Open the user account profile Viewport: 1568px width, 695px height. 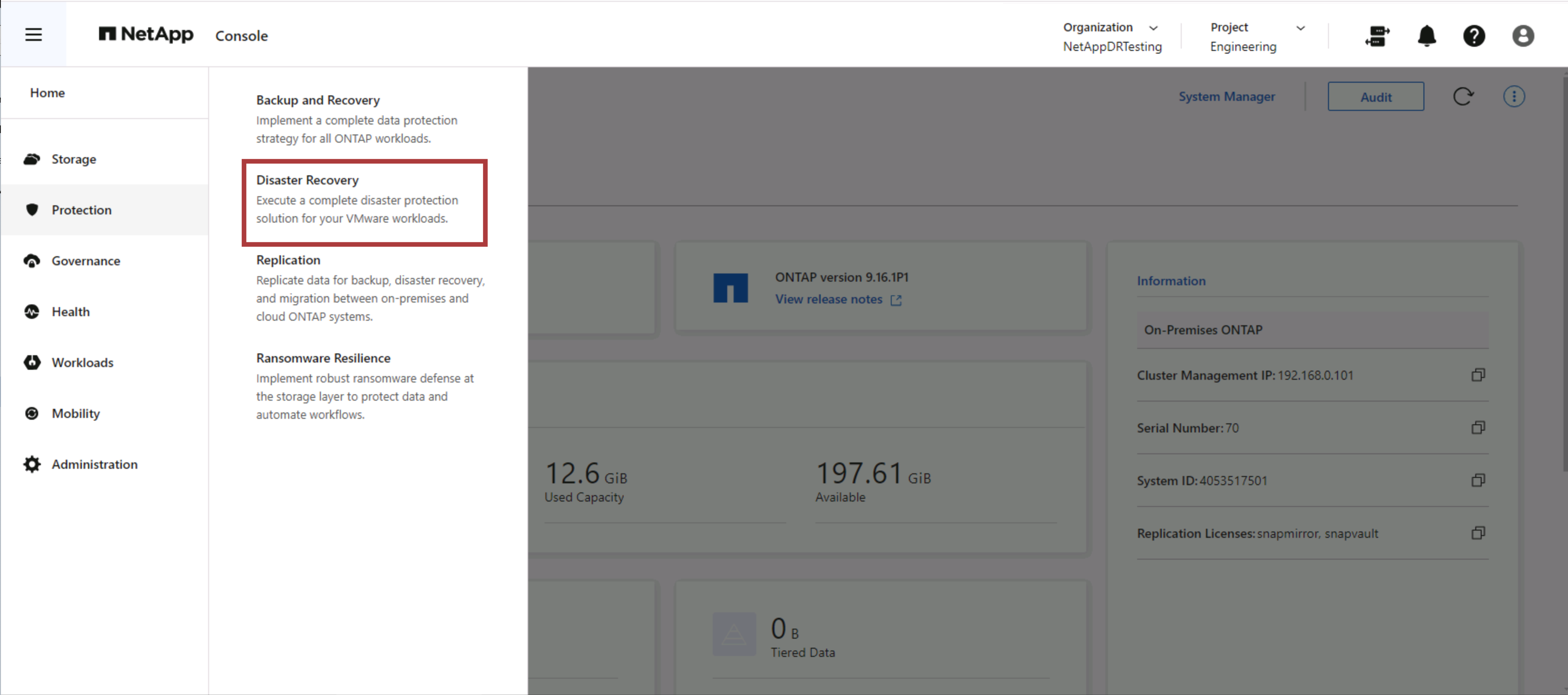click(x=1523, y=36)
